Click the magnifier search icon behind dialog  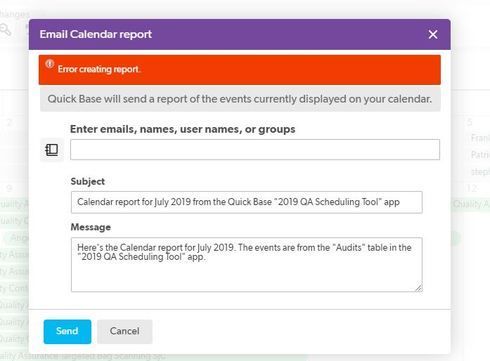(5, 30)
